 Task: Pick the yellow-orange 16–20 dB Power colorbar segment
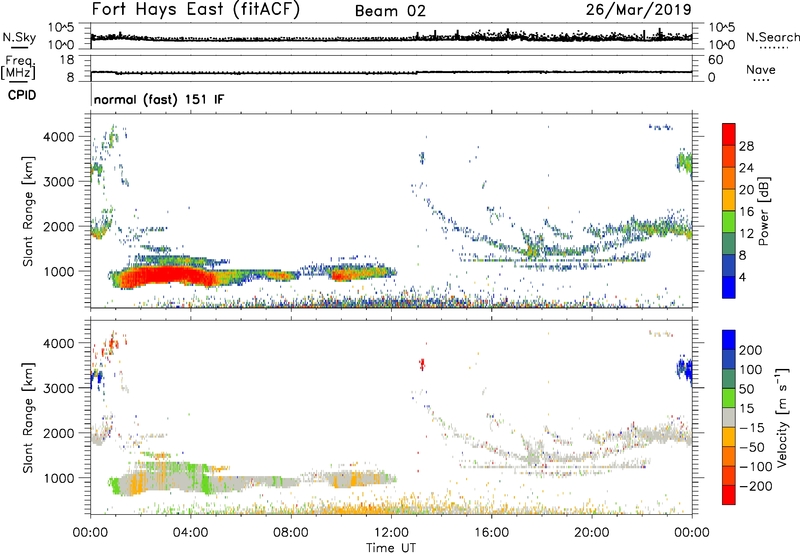pos(729,200)
